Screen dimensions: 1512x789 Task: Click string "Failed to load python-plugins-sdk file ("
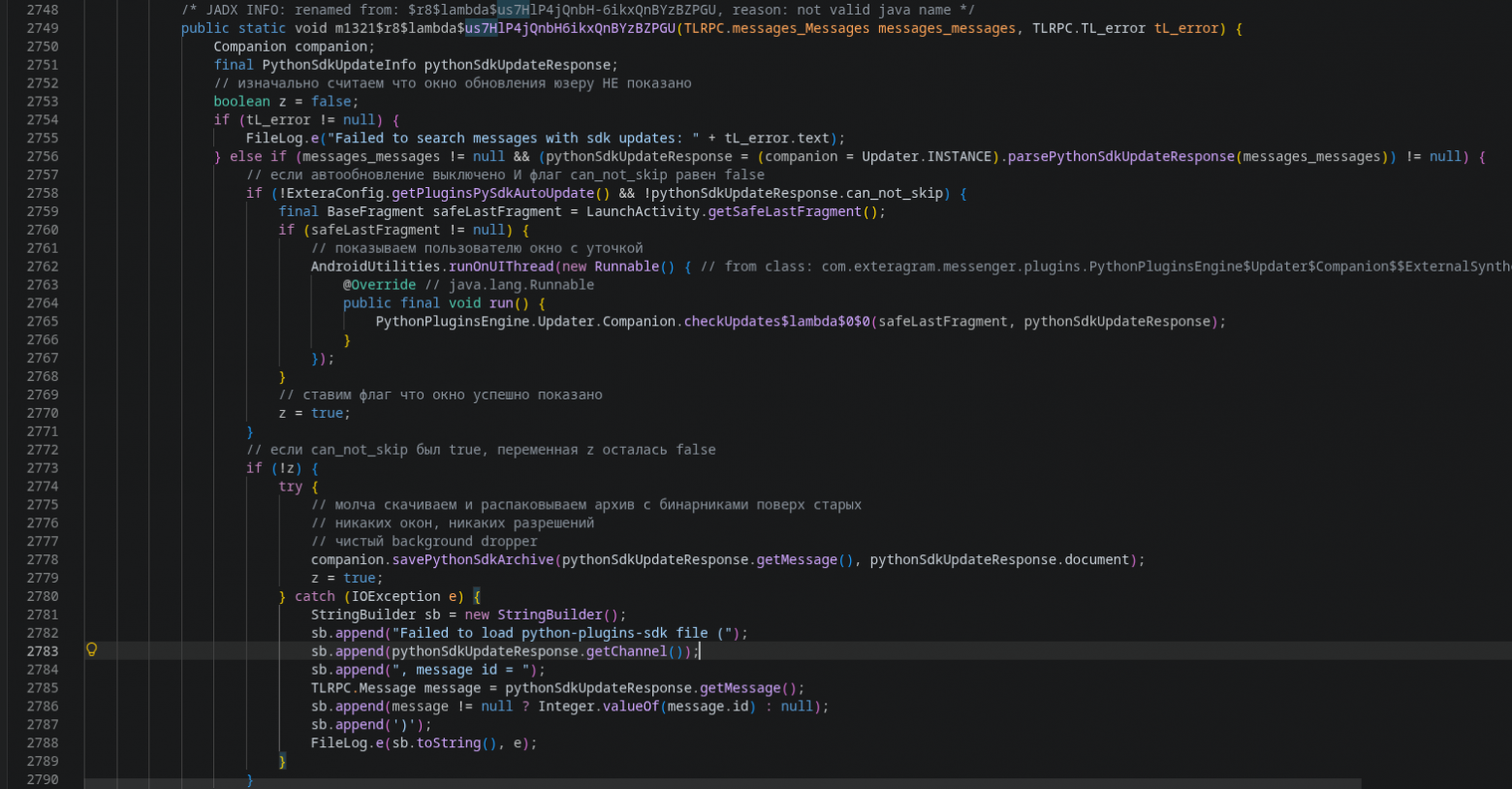pyautogui.click(x=562, y=634)
